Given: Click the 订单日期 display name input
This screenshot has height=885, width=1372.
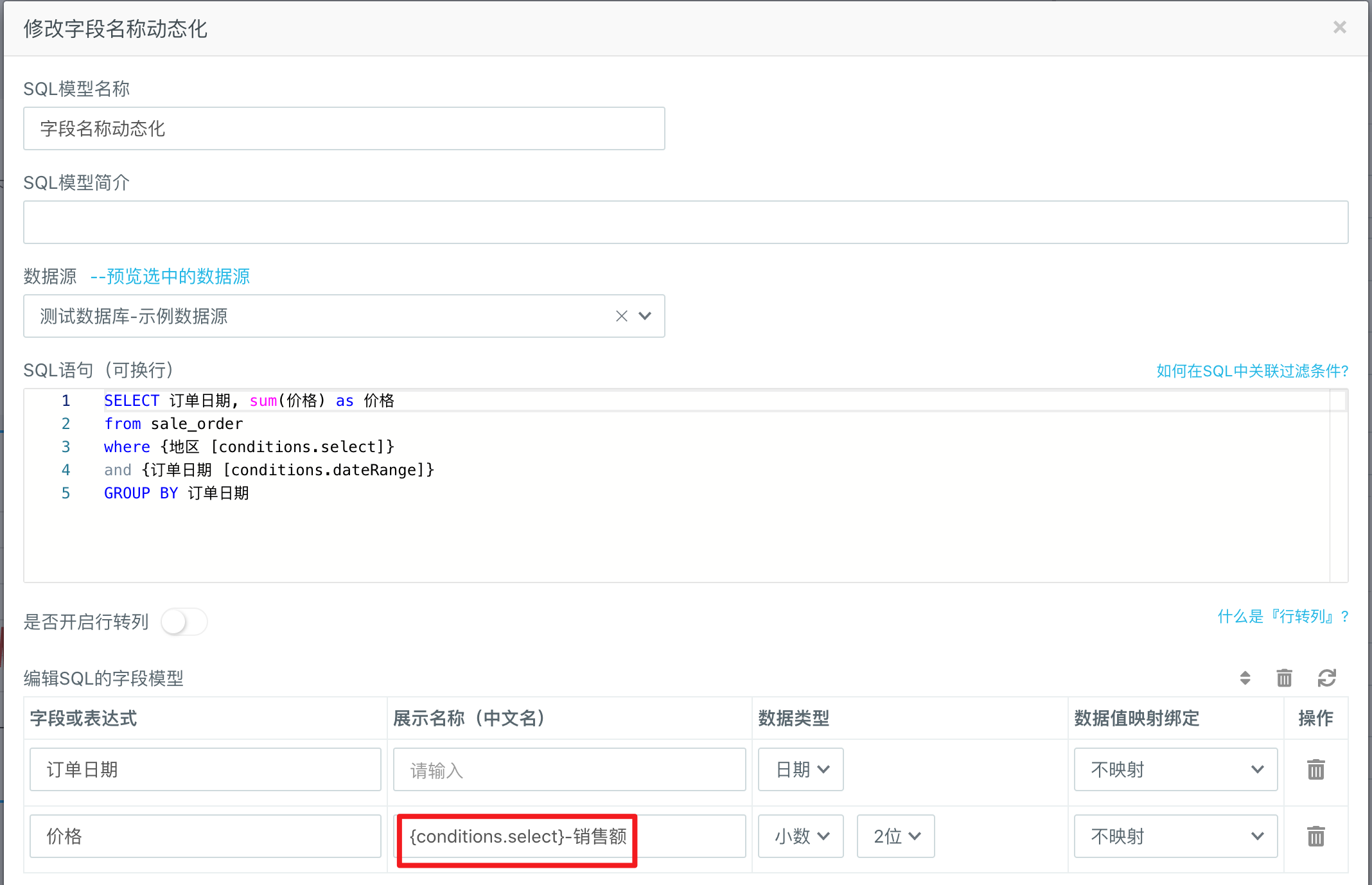Looking at the screenshot, I should click(x=569, y=769).
